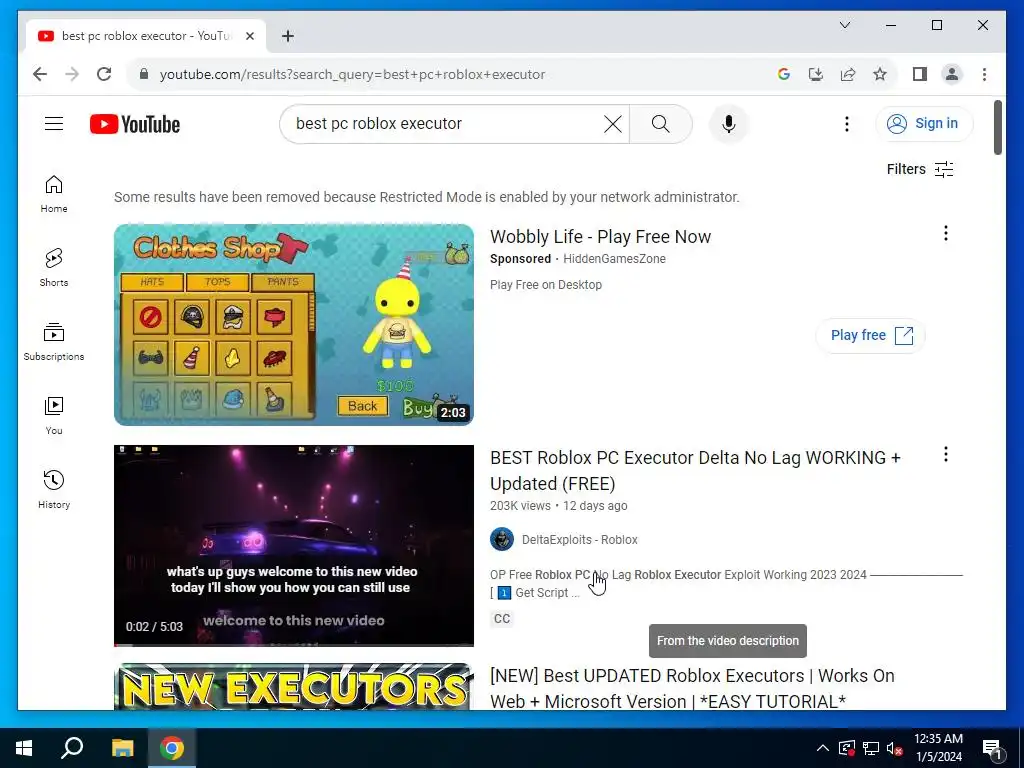Close the YouTube browser tab

coord(249,36)
